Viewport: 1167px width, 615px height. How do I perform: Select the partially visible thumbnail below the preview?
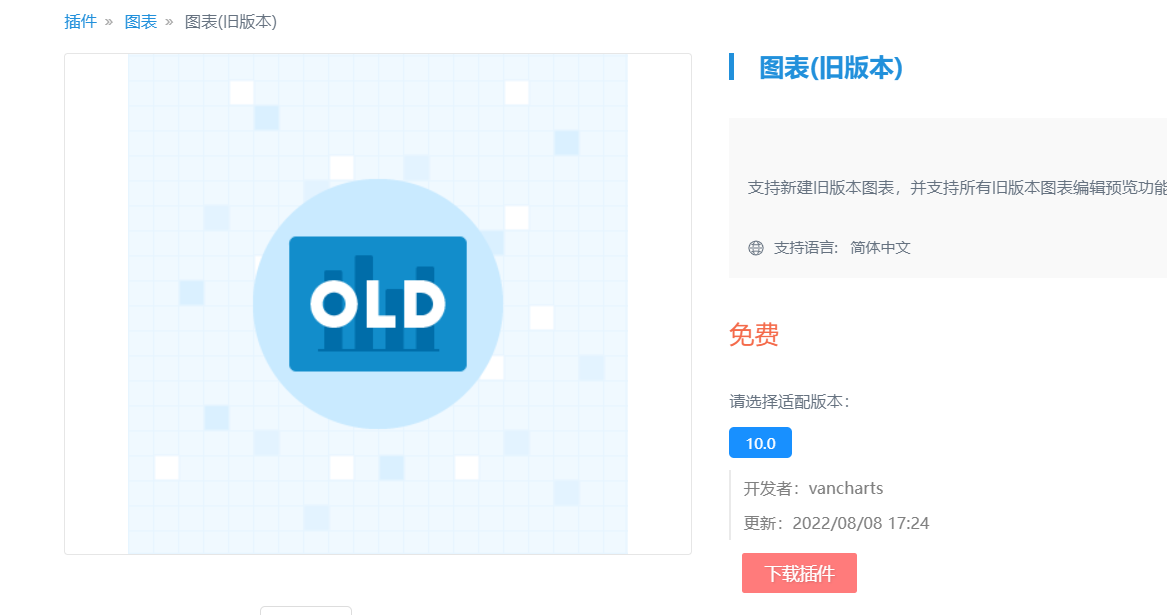coord(306,609)
